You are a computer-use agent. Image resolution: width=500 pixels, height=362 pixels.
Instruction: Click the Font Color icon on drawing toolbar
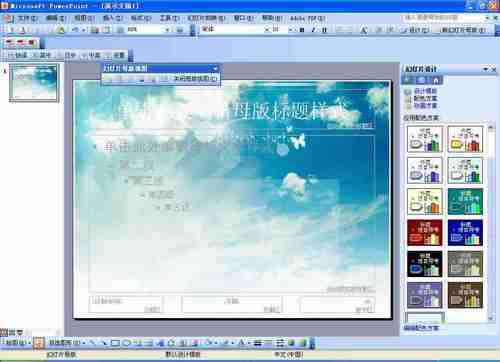click(242, 343)
